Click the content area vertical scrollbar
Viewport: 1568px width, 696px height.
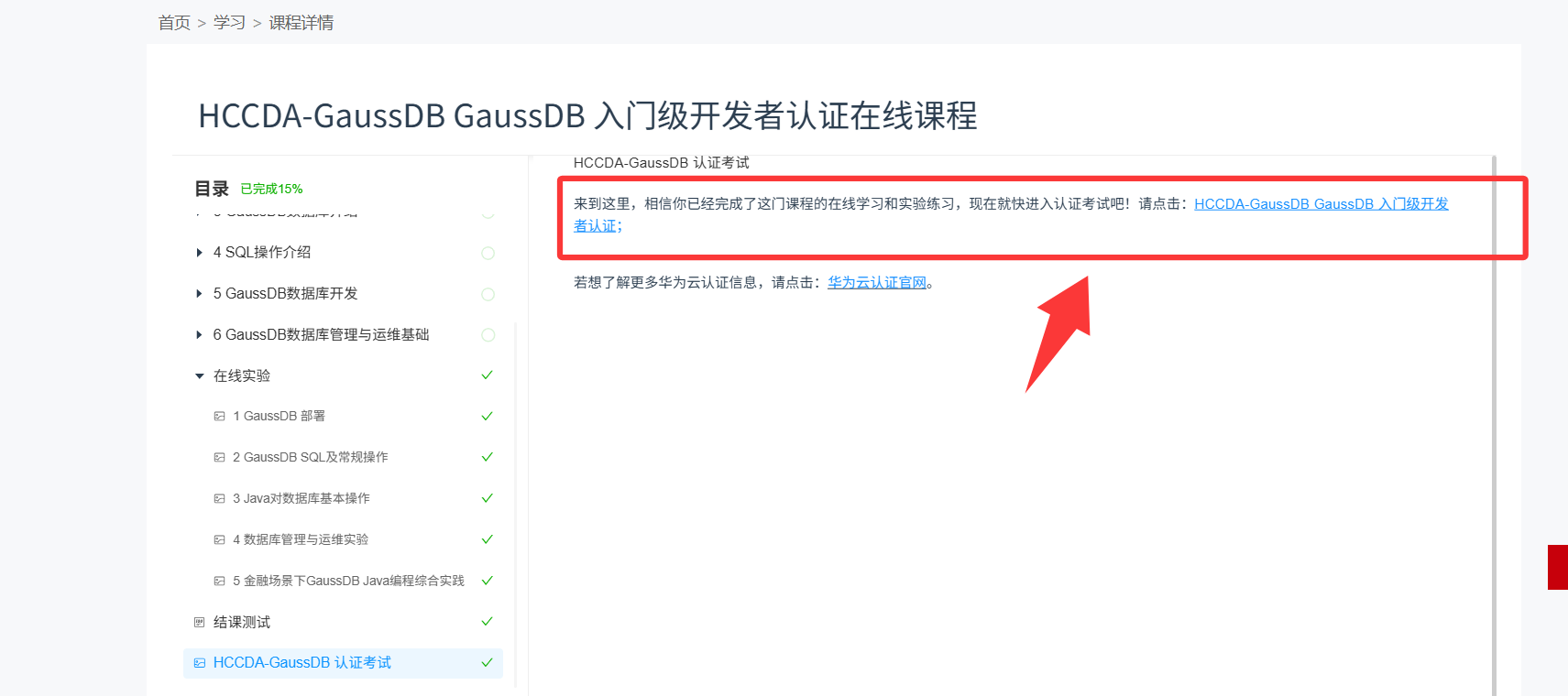tap(1495, 426)
